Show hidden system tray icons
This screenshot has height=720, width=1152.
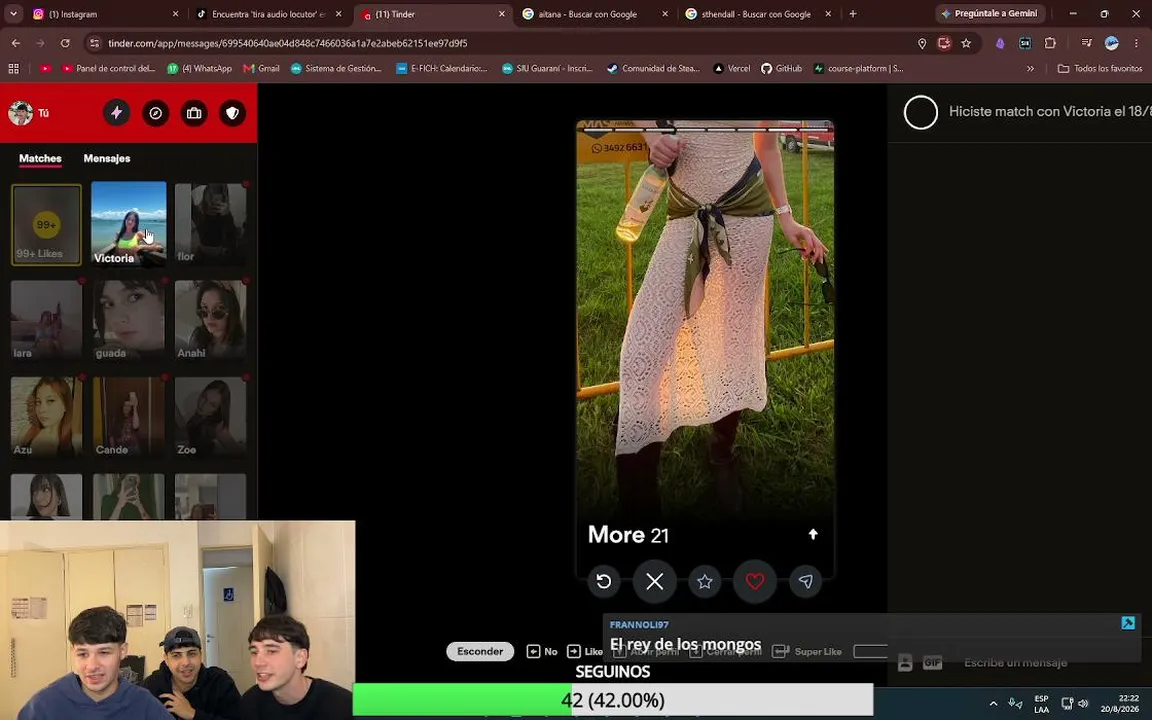993,704
